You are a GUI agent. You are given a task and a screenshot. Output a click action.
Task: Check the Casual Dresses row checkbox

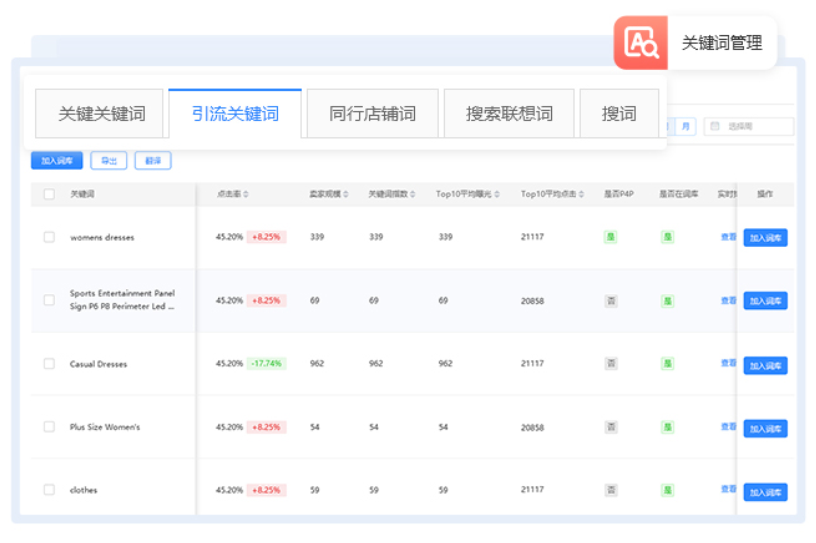tap(49, 363)
